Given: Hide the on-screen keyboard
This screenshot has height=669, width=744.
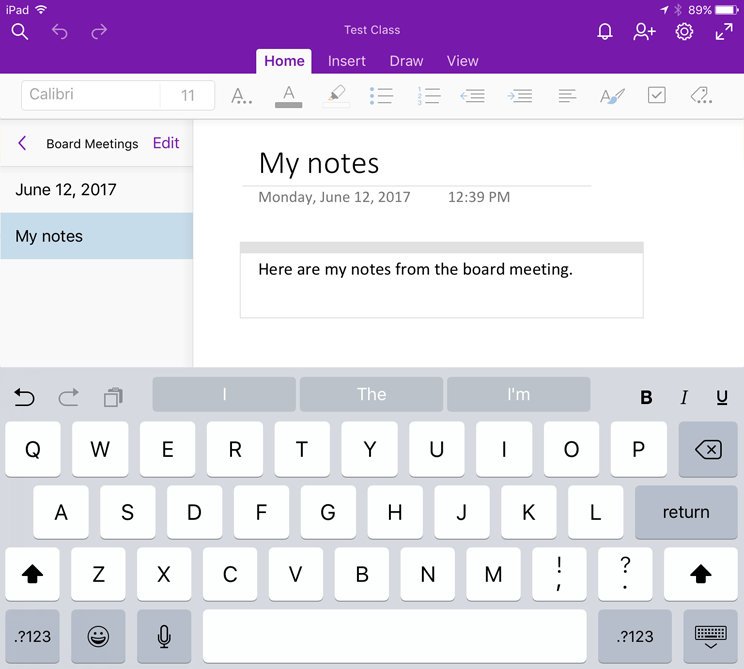Looking at the screenshot, I should [x=710, y=636].
